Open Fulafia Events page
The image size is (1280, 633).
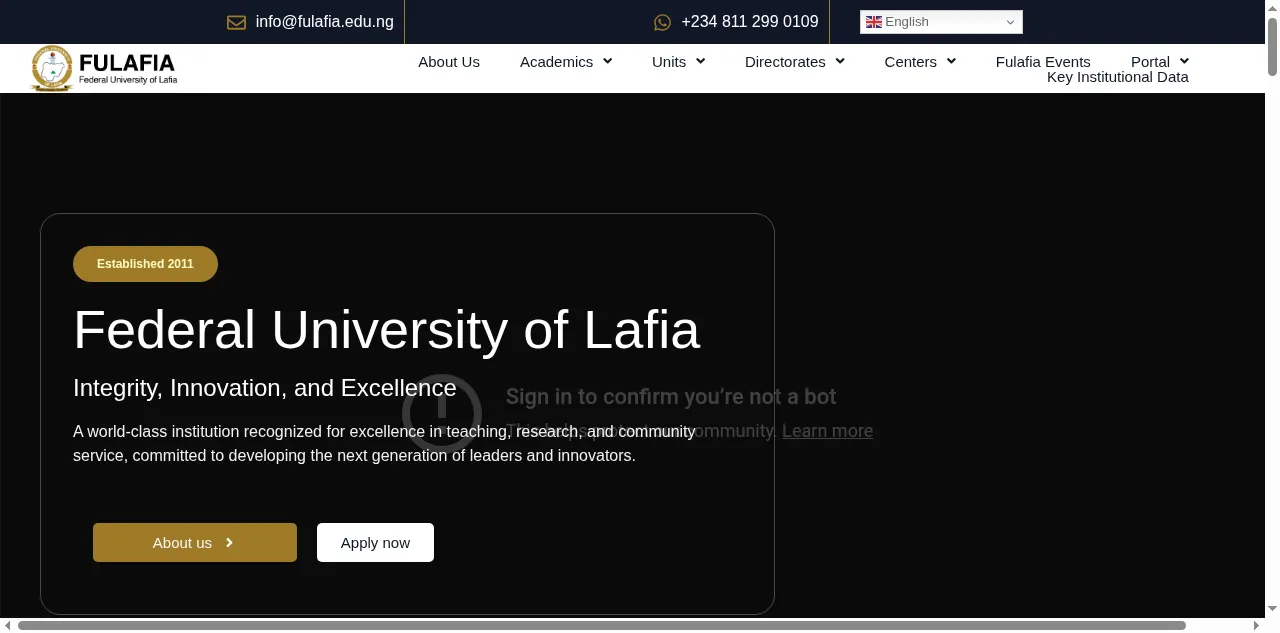tap(1043, 62)
